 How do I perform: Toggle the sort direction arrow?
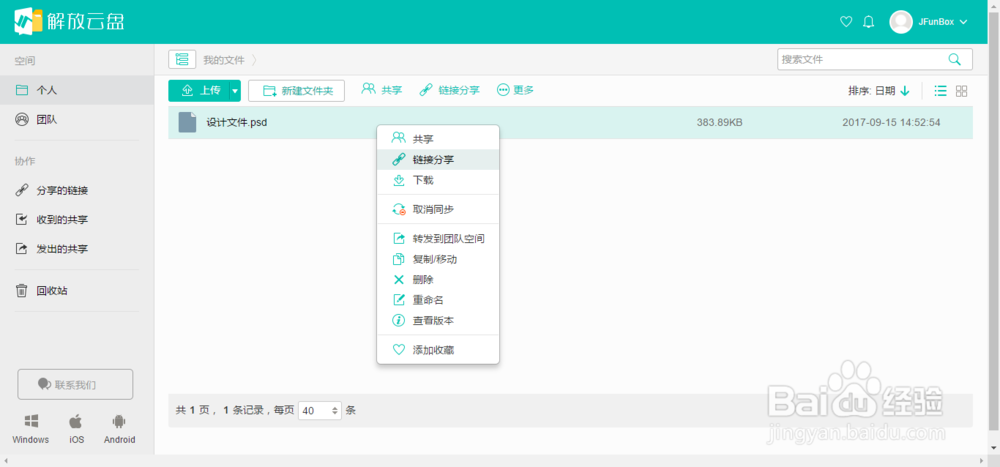pyautogui.click(x=905, y=91)
